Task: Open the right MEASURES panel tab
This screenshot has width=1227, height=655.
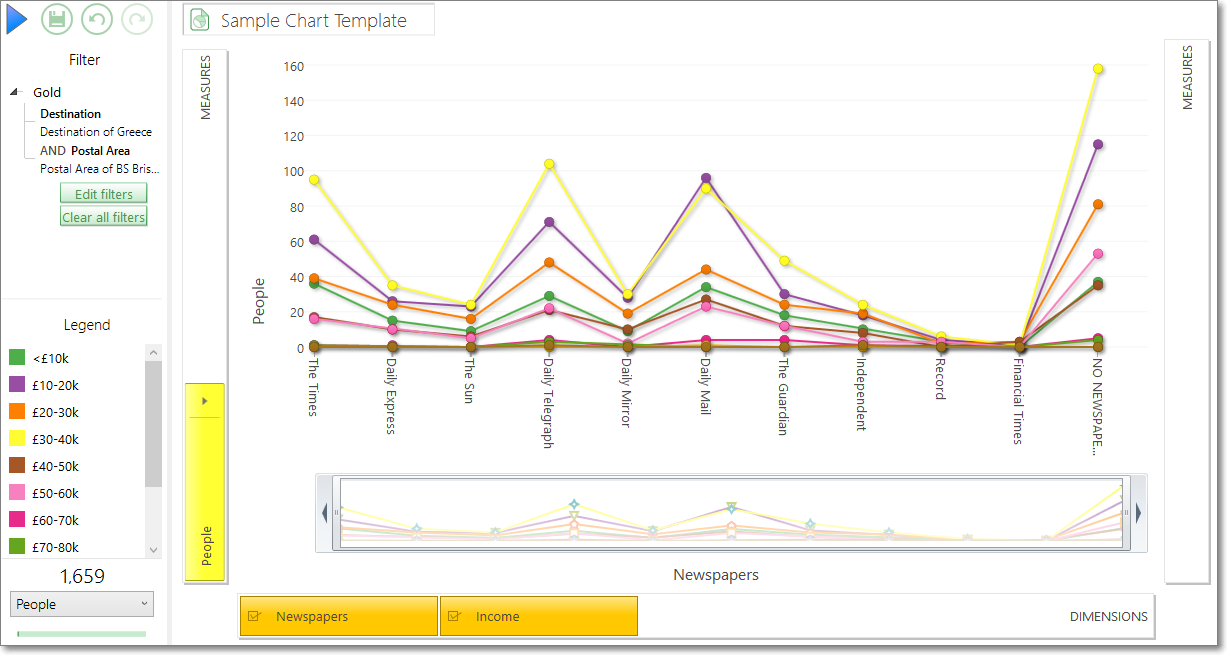Action: point(1188,77)
